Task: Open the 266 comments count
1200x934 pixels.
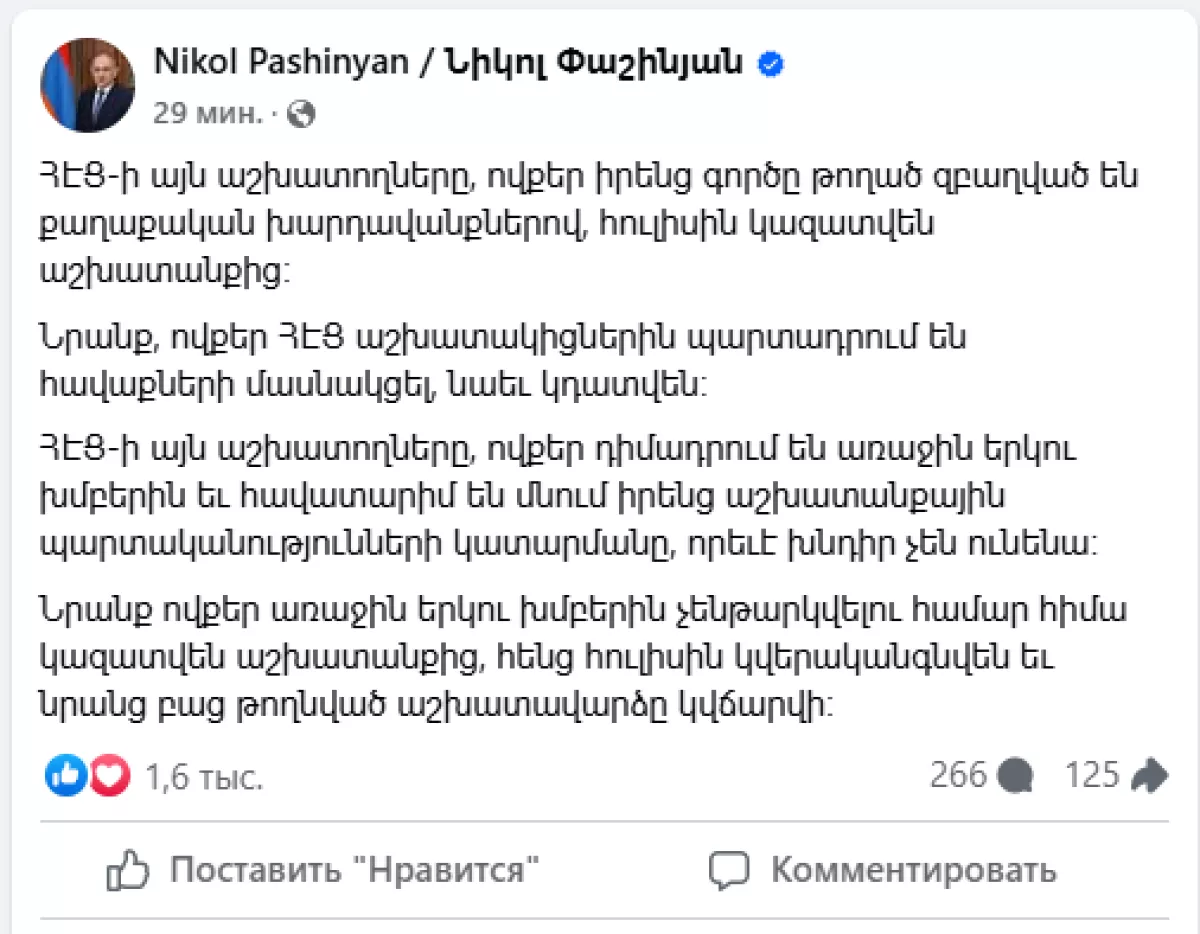Action: (x=959, y=775)
